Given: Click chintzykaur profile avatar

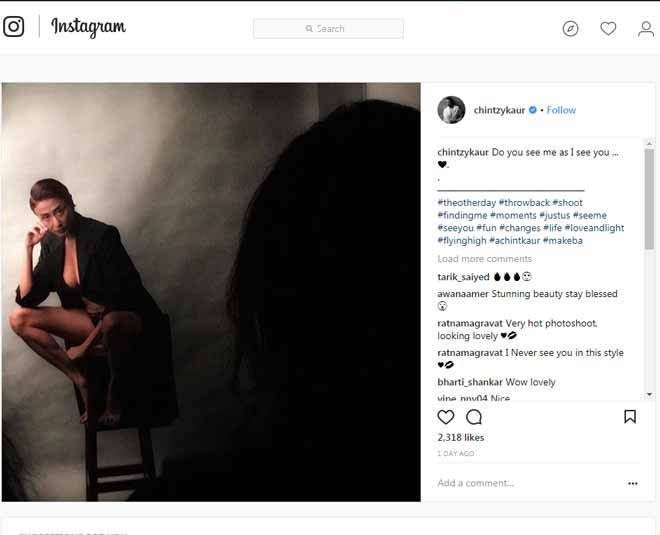Looking at the screenshot, I should 451,110.
